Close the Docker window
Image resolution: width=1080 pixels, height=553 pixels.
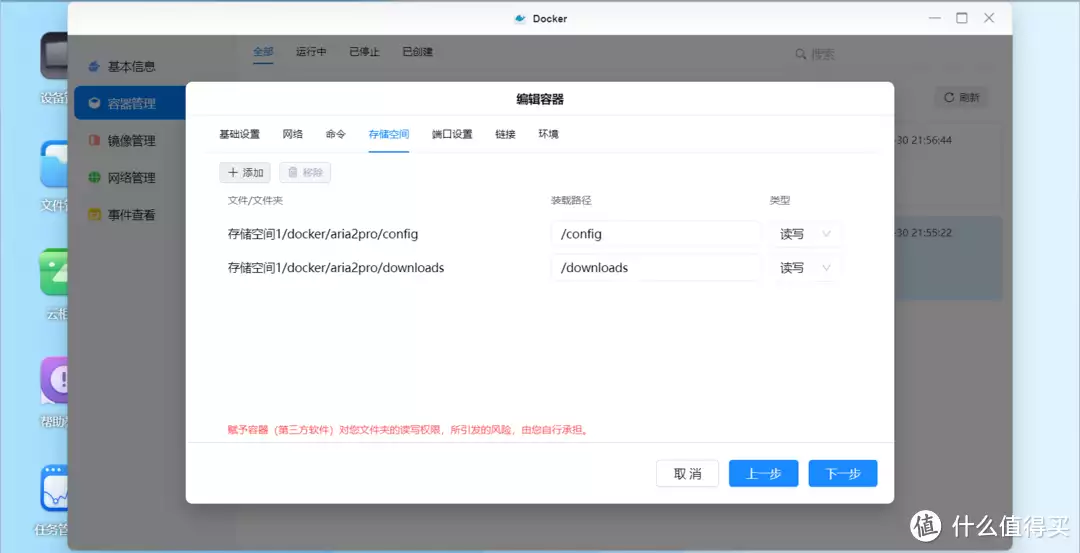click(x=989, y=19)
